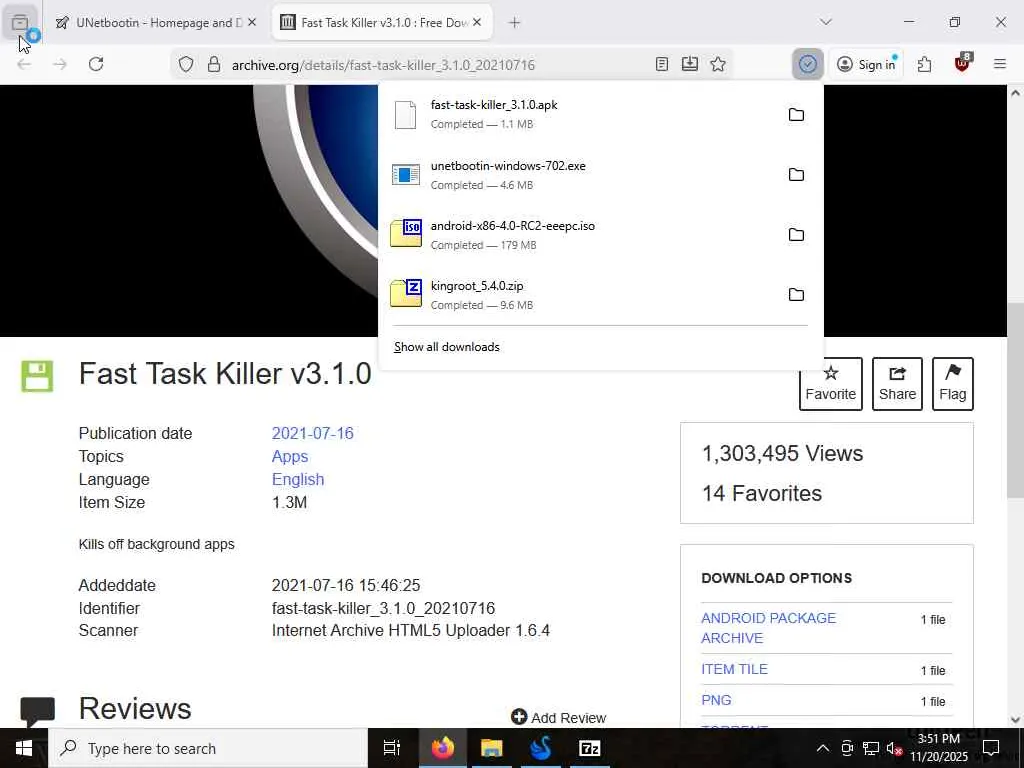
Task: Switch to the UNetbootin Homepage tab
Action: pyautogui.click(x=155, y=22)
